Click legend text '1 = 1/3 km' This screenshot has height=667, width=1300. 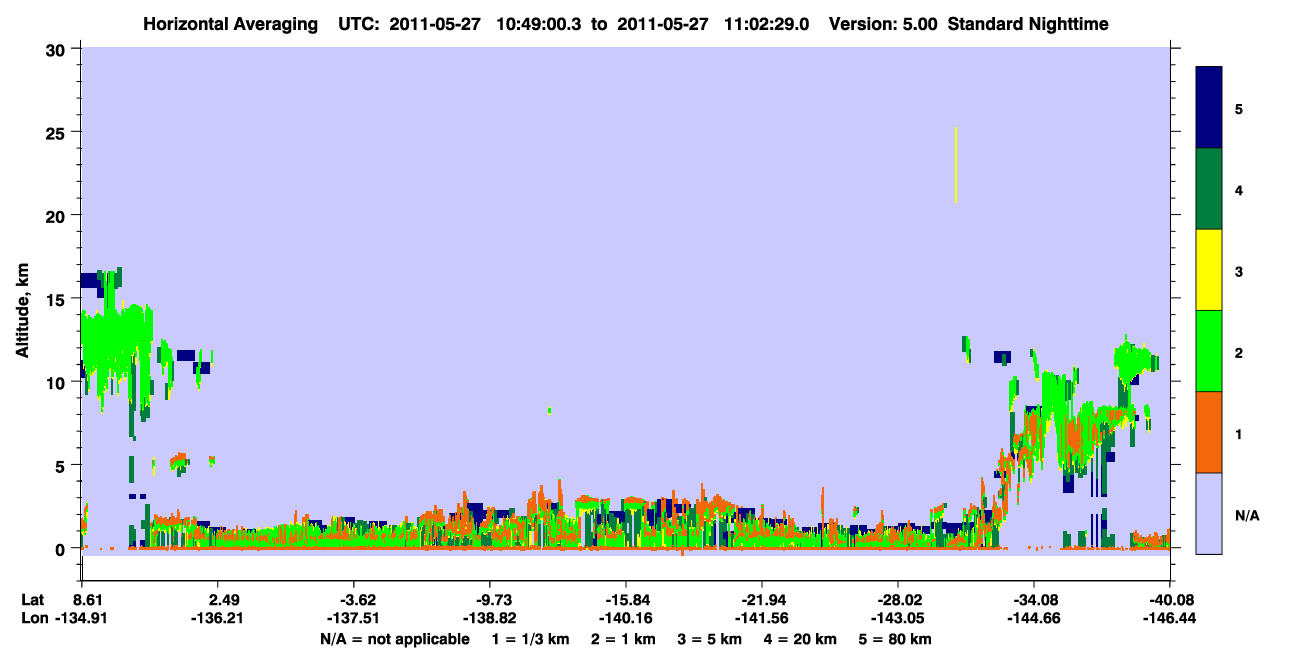pos(532,639)
